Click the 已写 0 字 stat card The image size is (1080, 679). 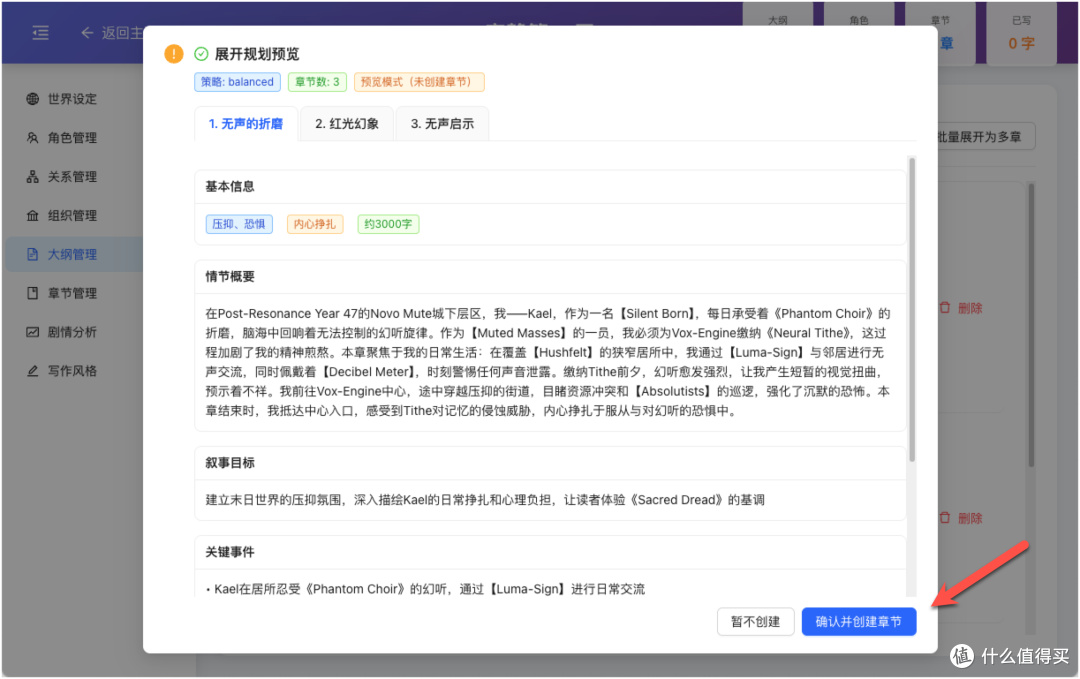point(1021,33)
